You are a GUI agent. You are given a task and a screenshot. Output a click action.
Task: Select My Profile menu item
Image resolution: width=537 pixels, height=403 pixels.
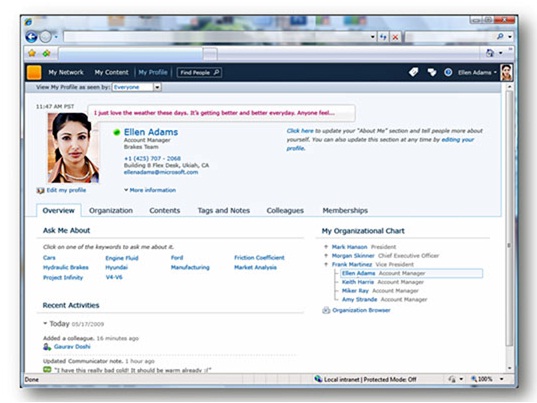pos(153,72)
